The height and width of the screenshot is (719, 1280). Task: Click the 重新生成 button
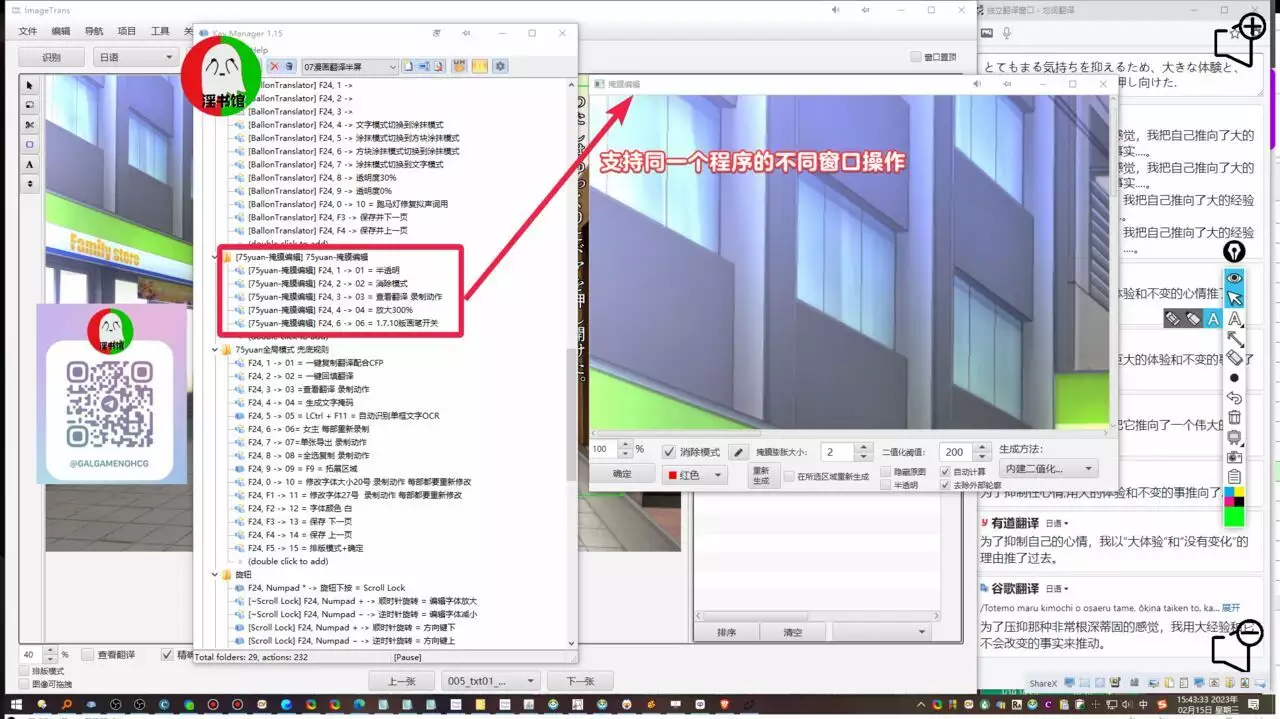point(761,476)
